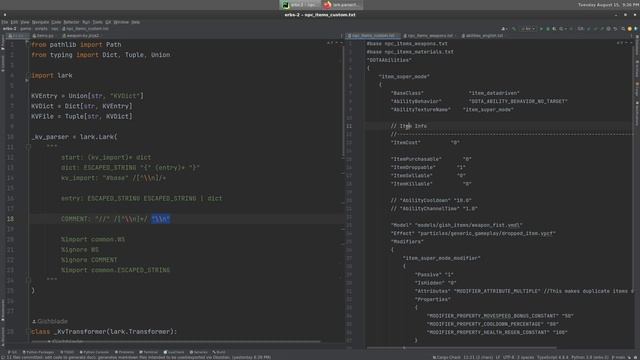Click npc_items_custom.txt breadcrumb in navigation bar
The image size is (640, 360).
(x=86, y=29)
